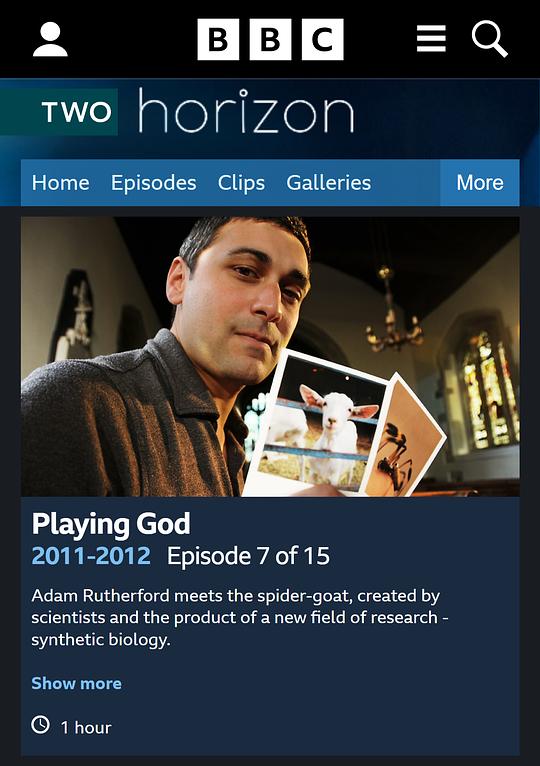Click the horizon programme title logo
The height and width of the screenshot is (766, 540).
[x=246, y=111]
